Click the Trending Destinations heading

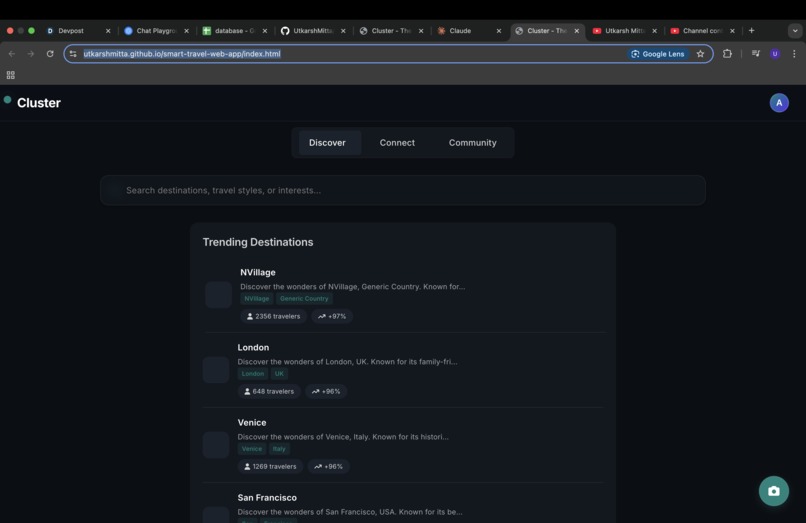tap(258, 242)
